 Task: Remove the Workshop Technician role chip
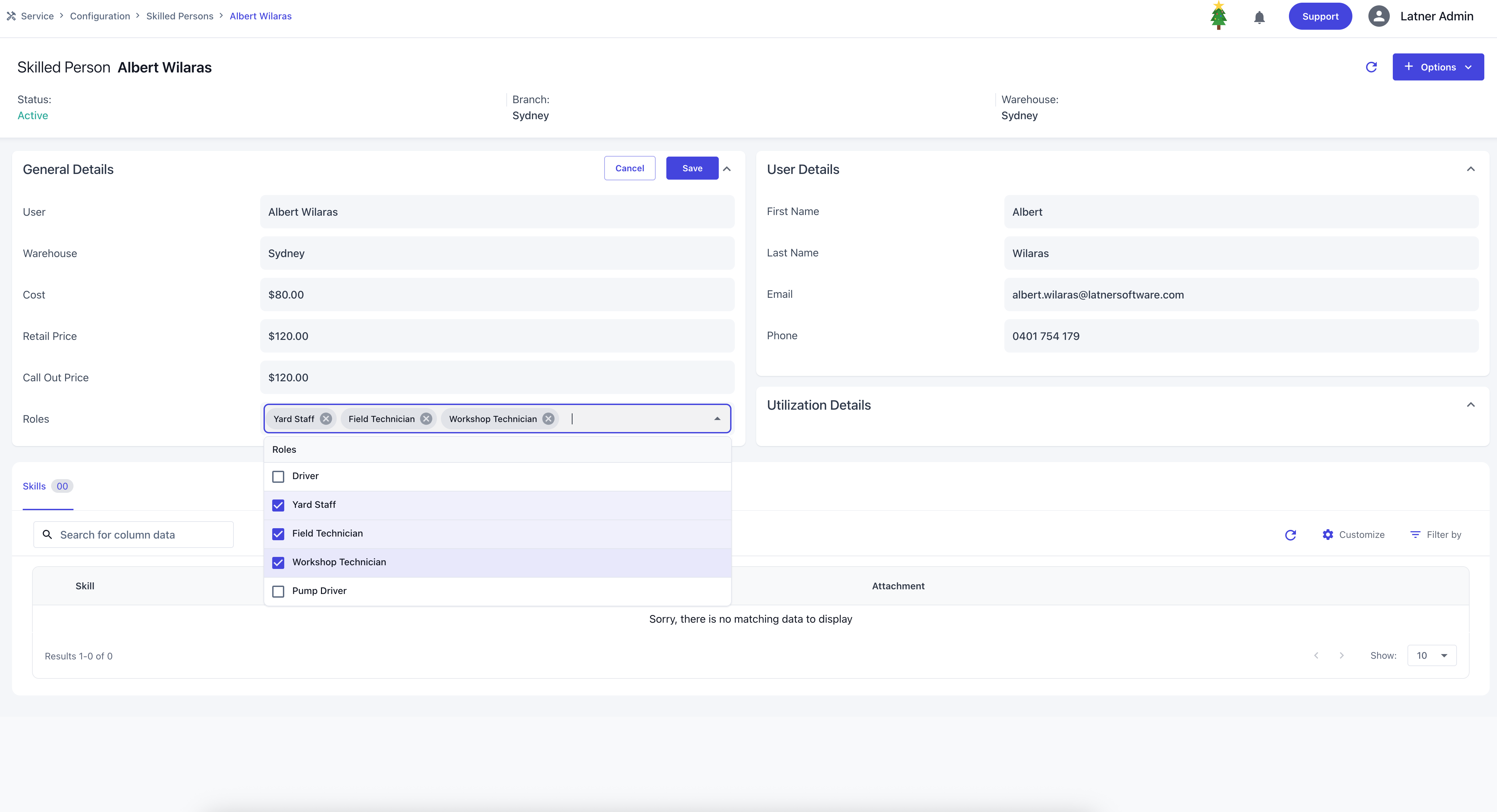pyautogui.click(x=548, y=419)
